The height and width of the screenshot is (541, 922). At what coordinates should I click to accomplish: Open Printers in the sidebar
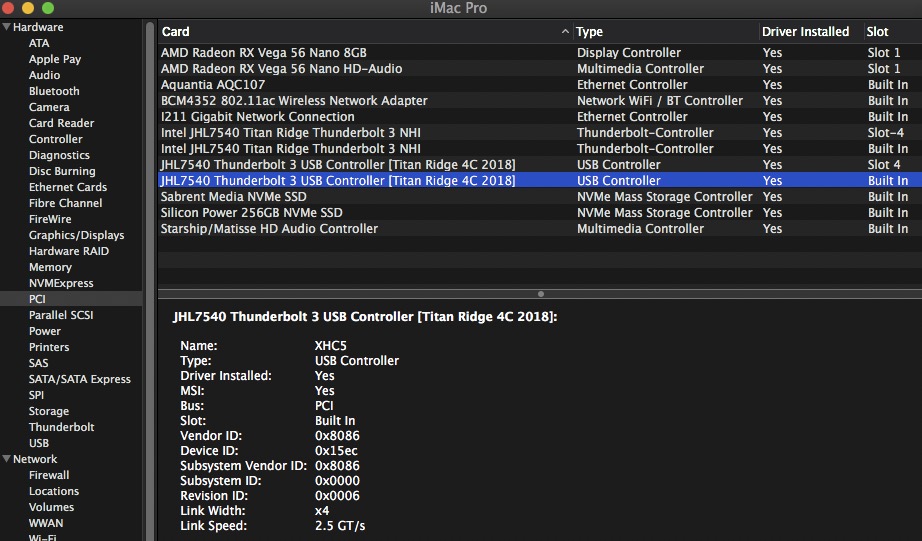49,347
